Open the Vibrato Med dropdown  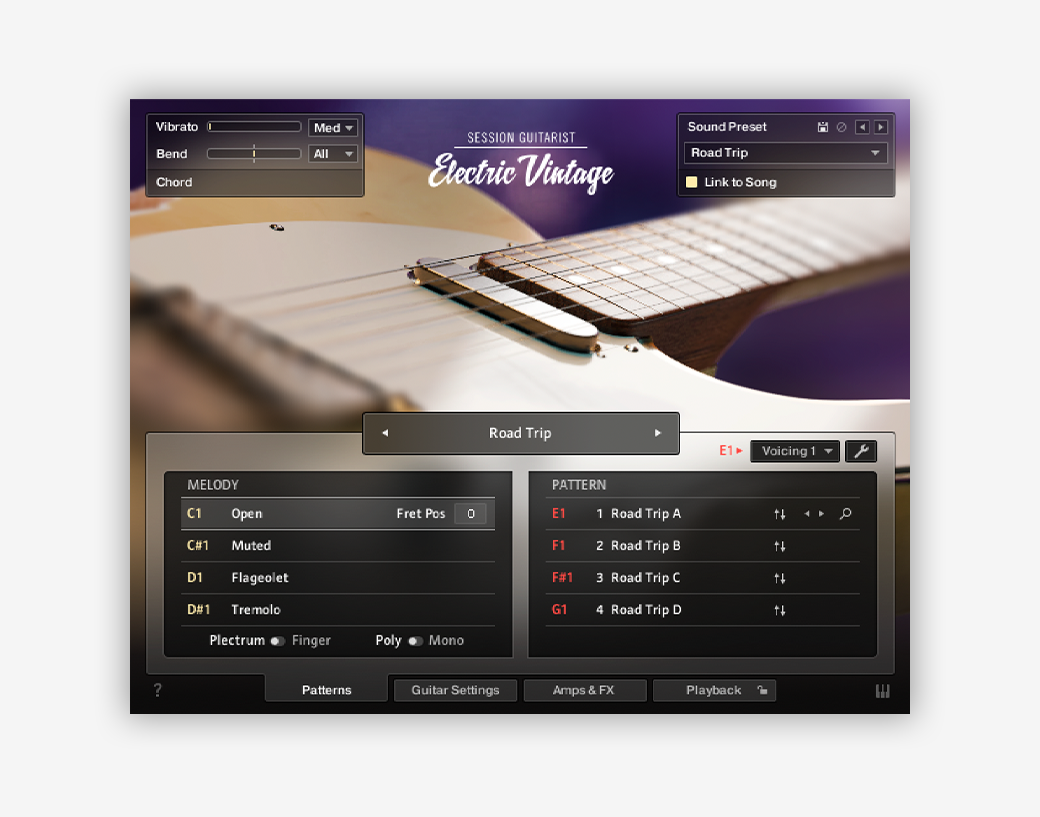pos(333,127)
